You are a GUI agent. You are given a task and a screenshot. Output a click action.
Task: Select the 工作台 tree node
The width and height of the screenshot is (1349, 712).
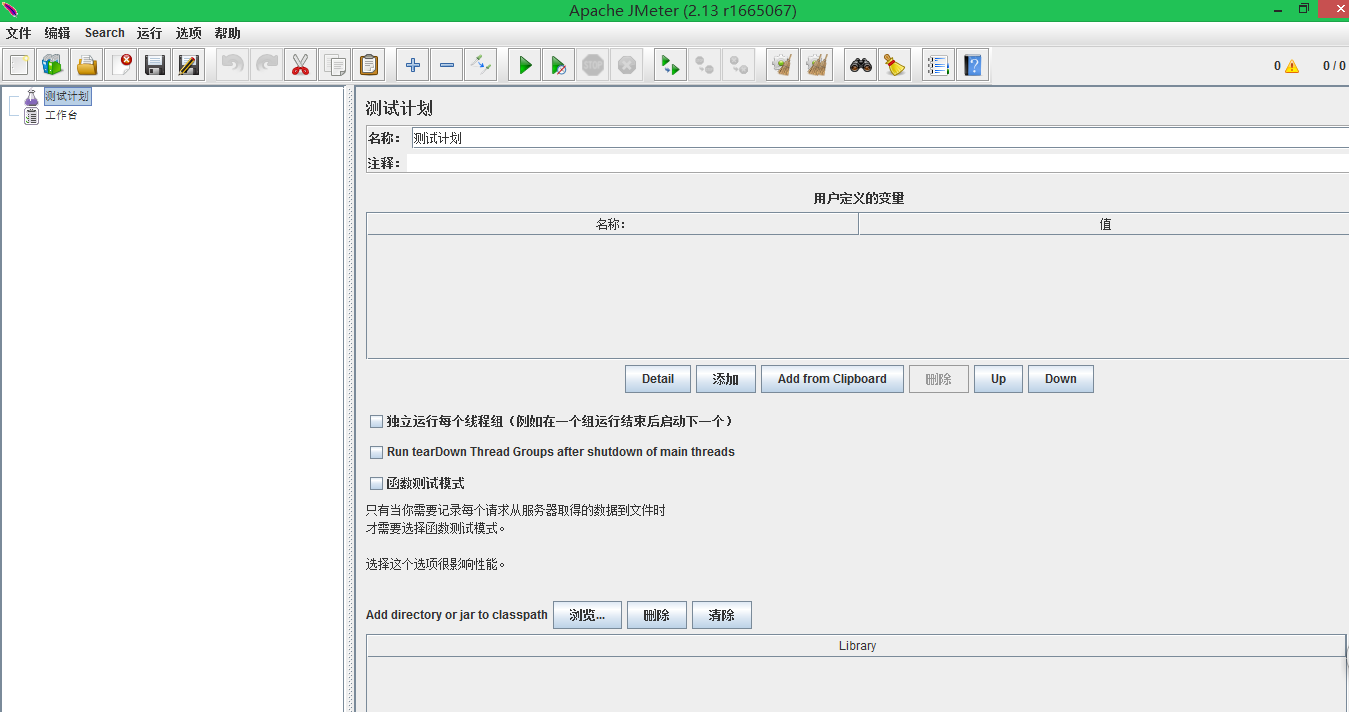[x=61, y=115]
